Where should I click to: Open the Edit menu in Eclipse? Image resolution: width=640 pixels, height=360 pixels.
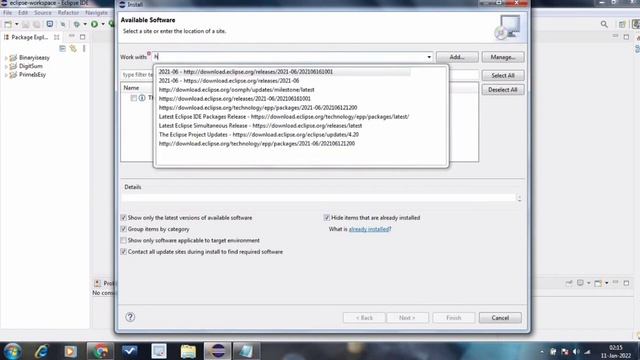coord(23,13)
